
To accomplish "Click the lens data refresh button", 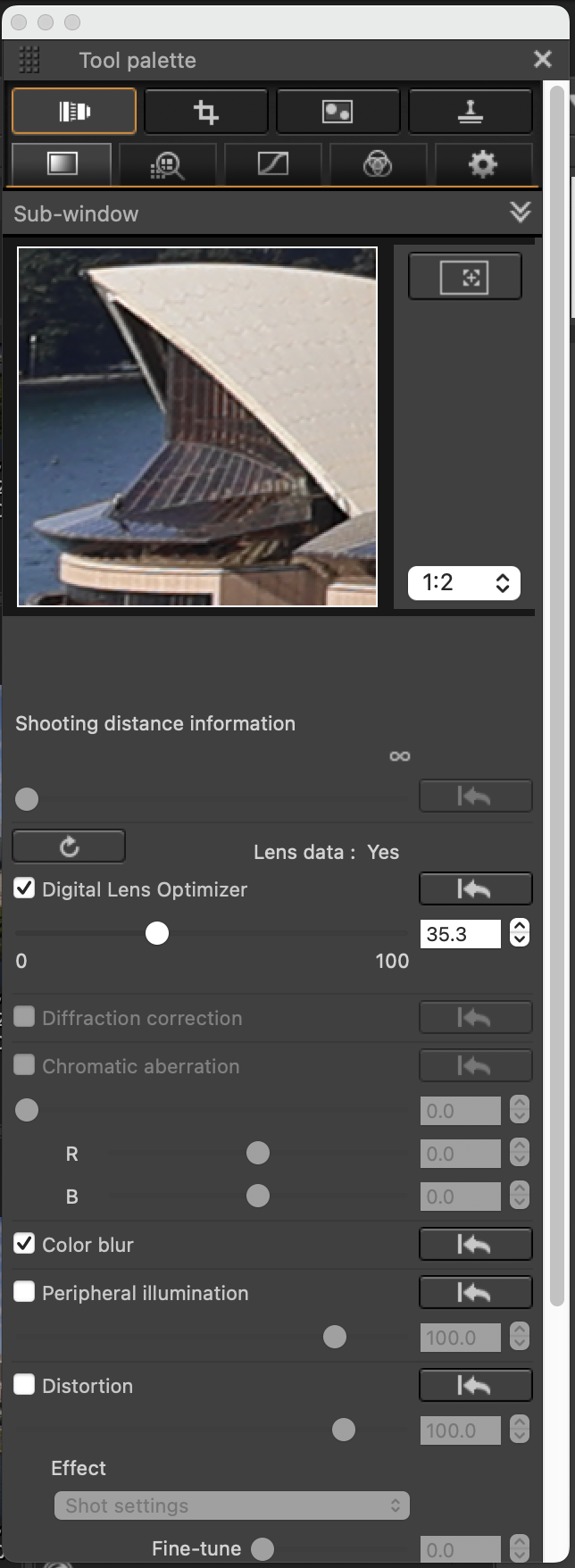I will coord(69,847).
